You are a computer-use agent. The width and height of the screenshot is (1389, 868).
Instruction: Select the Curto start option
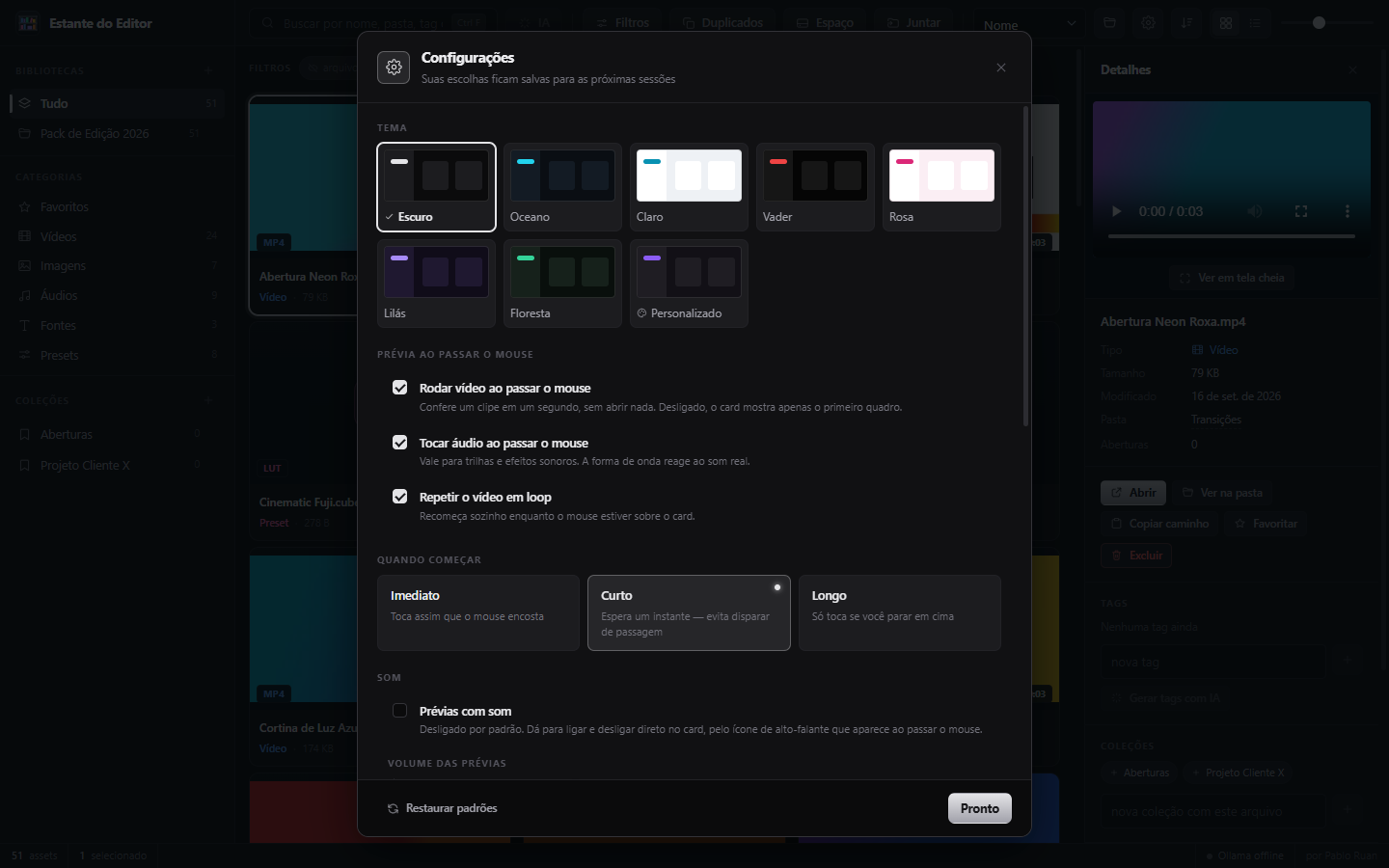click(x=689, y=613)
